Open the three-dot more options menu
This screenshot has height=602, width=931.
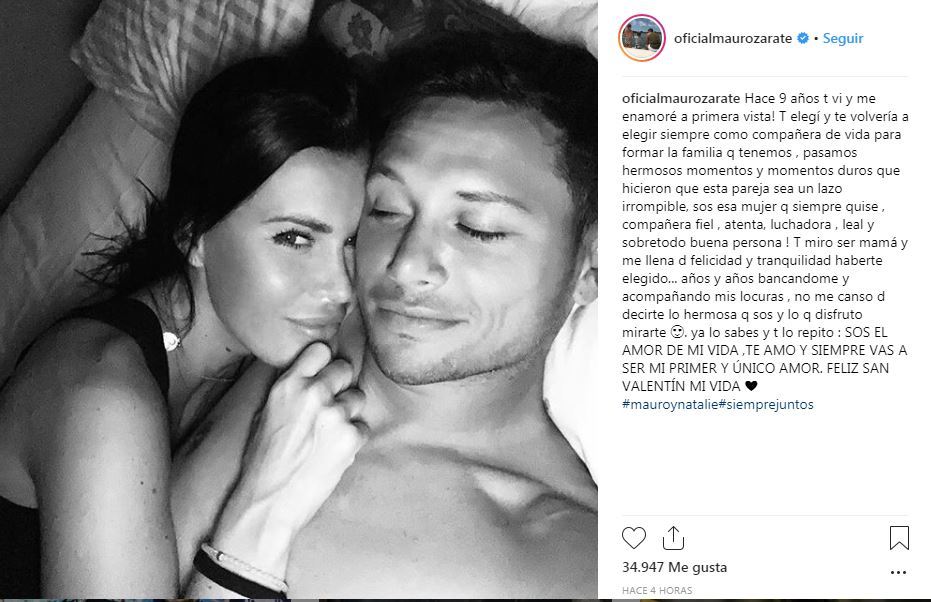(898, 573)
